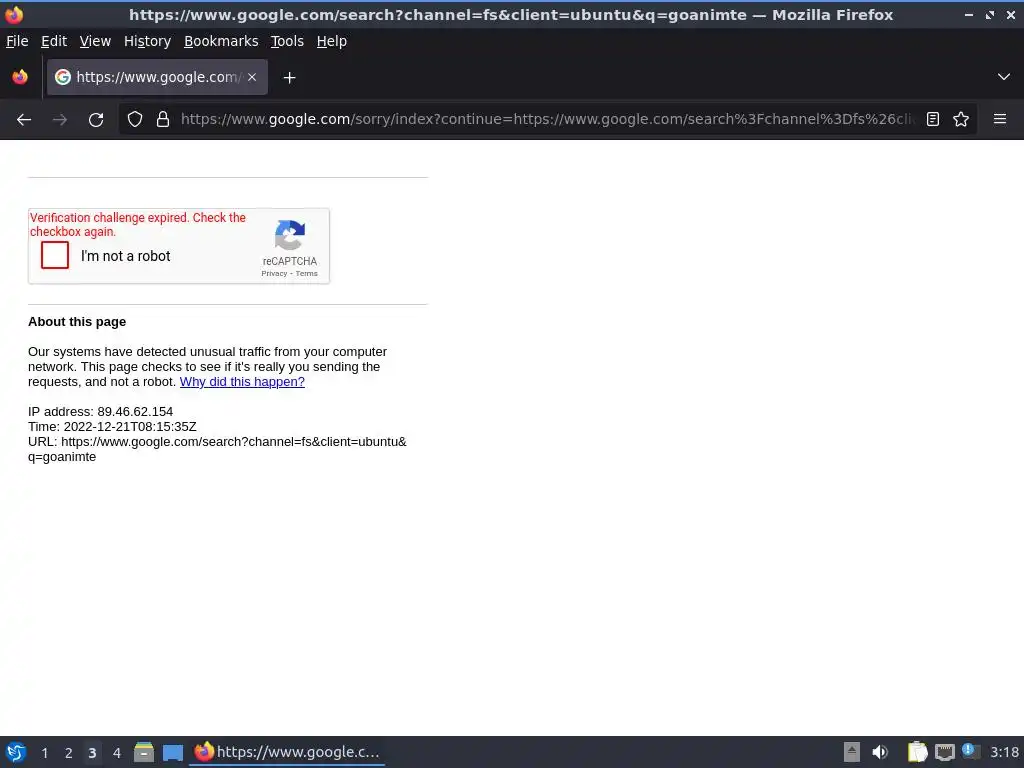The height and width of the screenshot is (768, 1024).
Task: Open the View menu
Action: (x=95, y=41)
